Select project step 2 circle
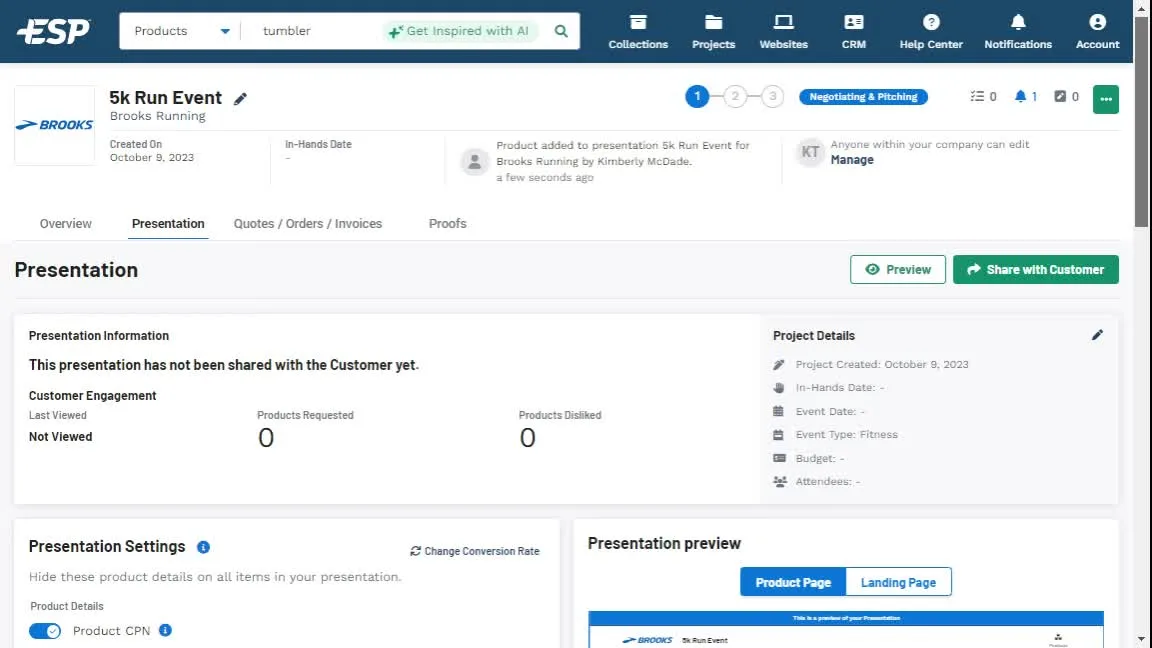Screen dimensions: 1152x648 tap(735, 96)
